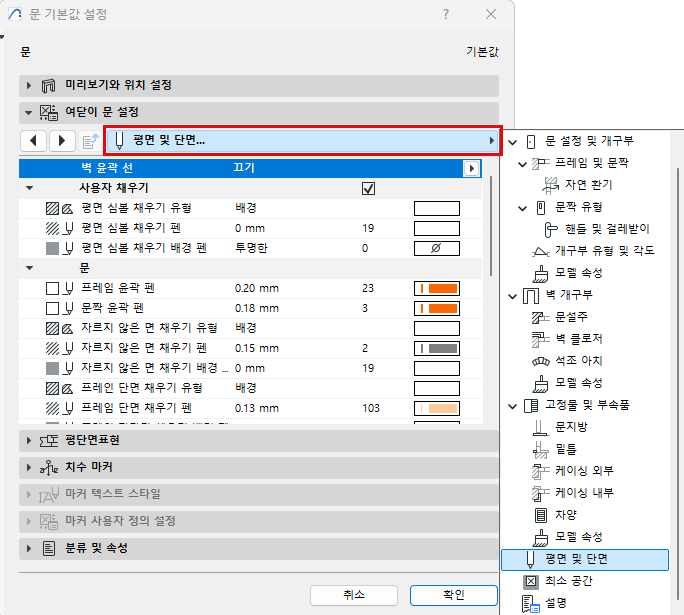
Task: Collapse the 여닫이 문 설정 panel
Action: pyautogui.click(x=29, y=113)
